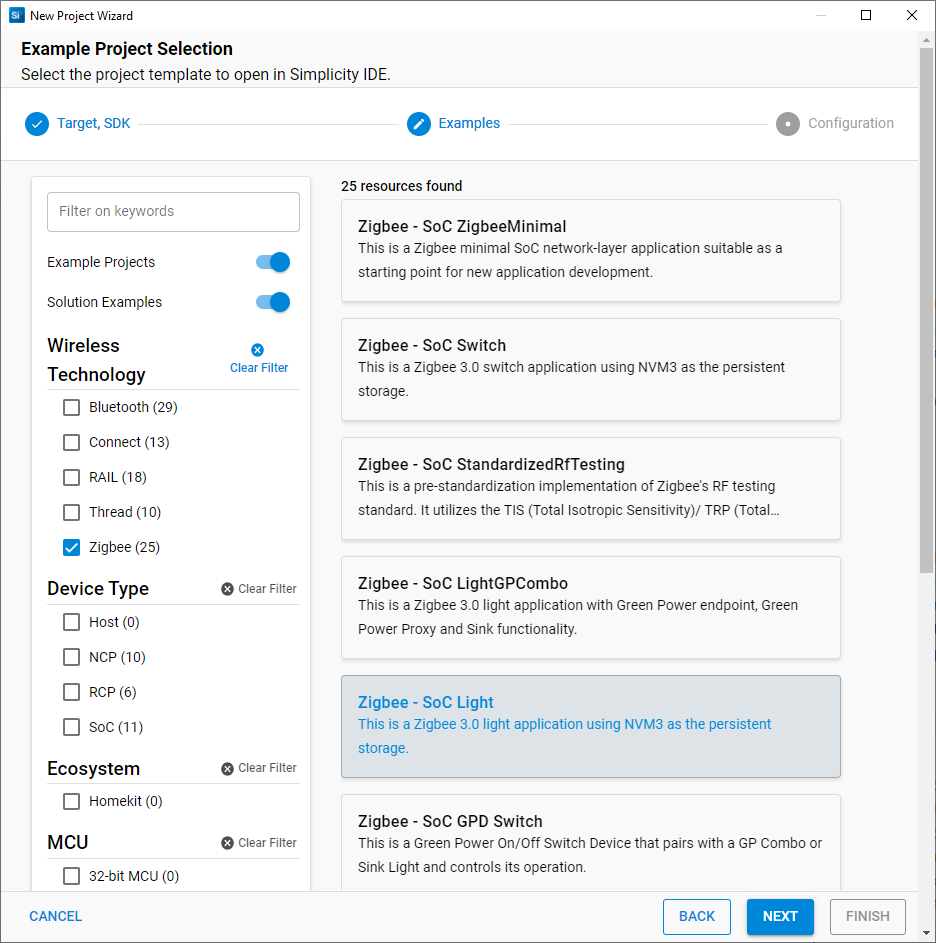The image size is (936, 943).
Task: Click the CANCEL link
Action: pos(56,916)
